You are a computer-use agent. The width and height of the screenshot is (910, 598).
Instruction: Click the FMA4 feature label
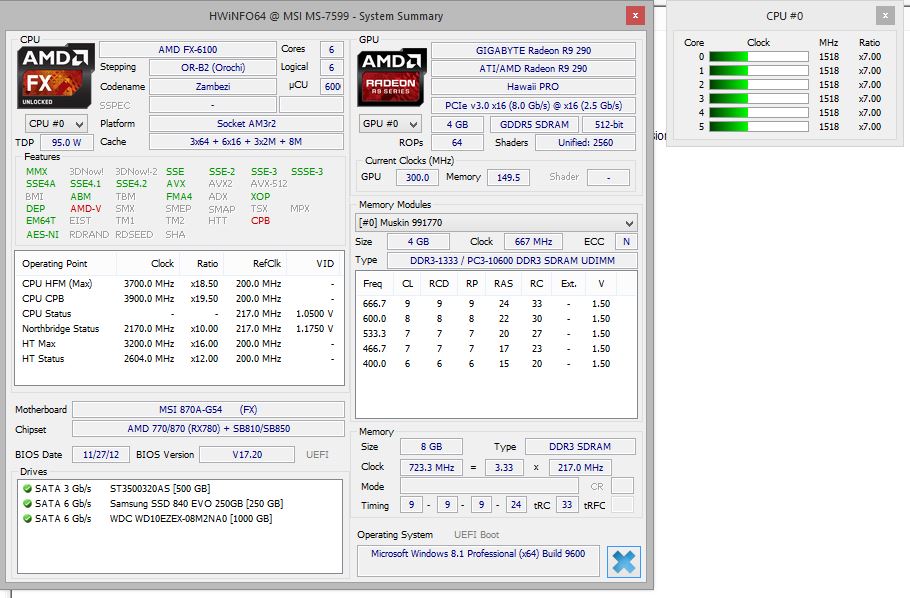179,196
